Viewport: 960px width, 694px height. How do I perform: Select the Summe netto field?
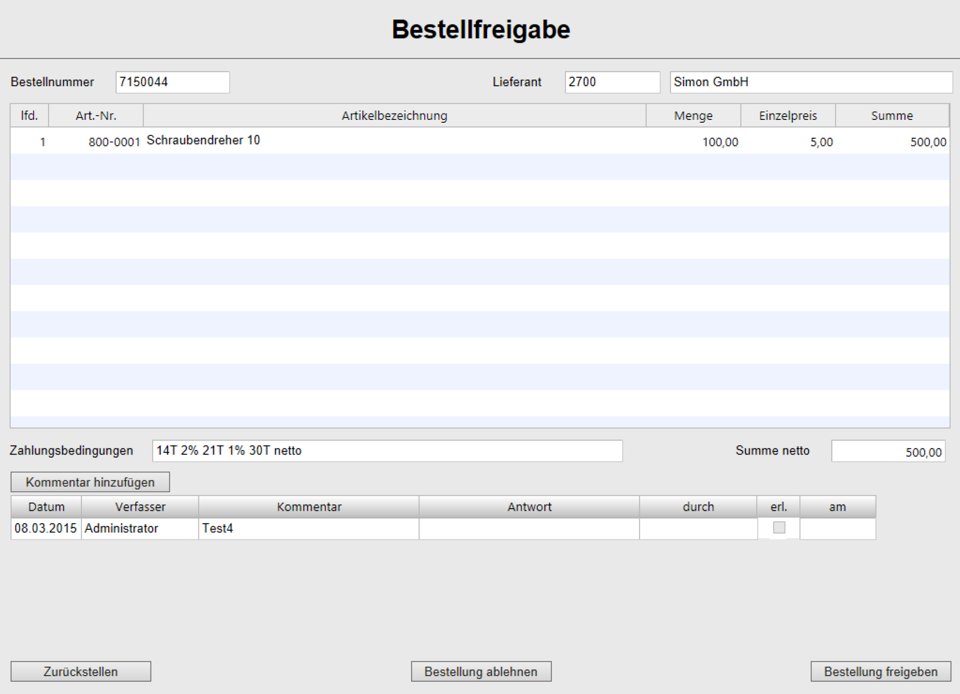point(888,451)
